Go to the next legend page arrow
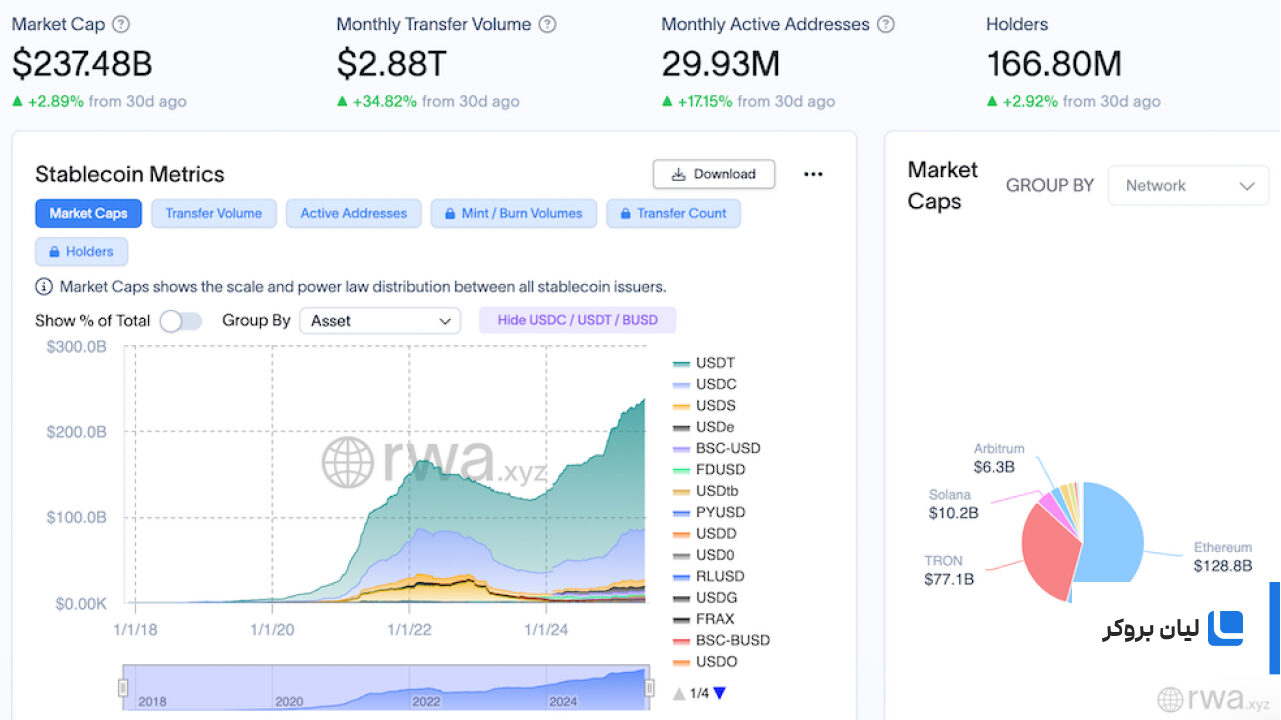Image resolution: width=1281 pixels, height=720 pixels. coord(719,693)
